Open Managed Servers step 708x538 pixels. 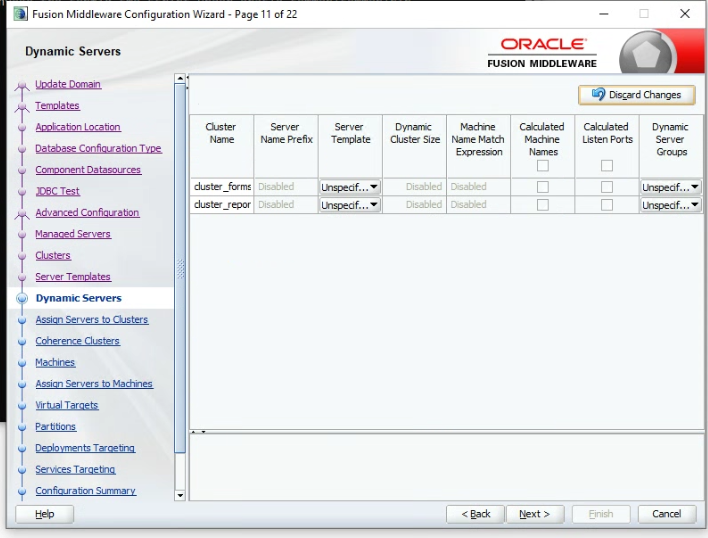coord(73,234)
